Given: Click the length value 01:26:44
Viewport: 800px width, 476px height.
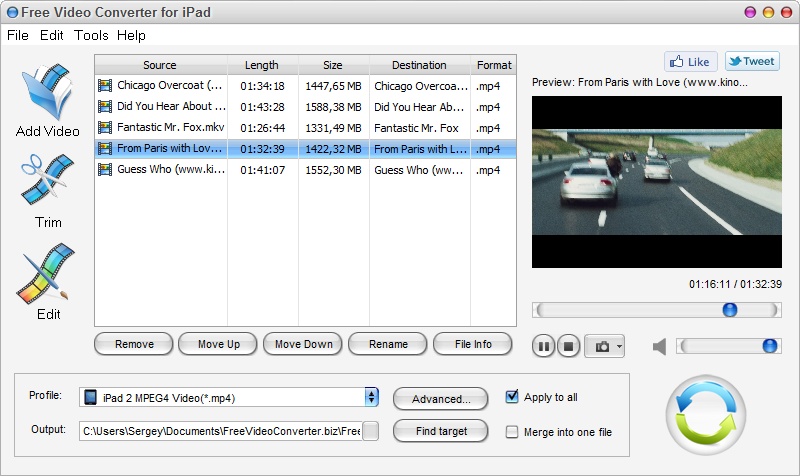Looking at the screenshot, I should click(262, 128).
